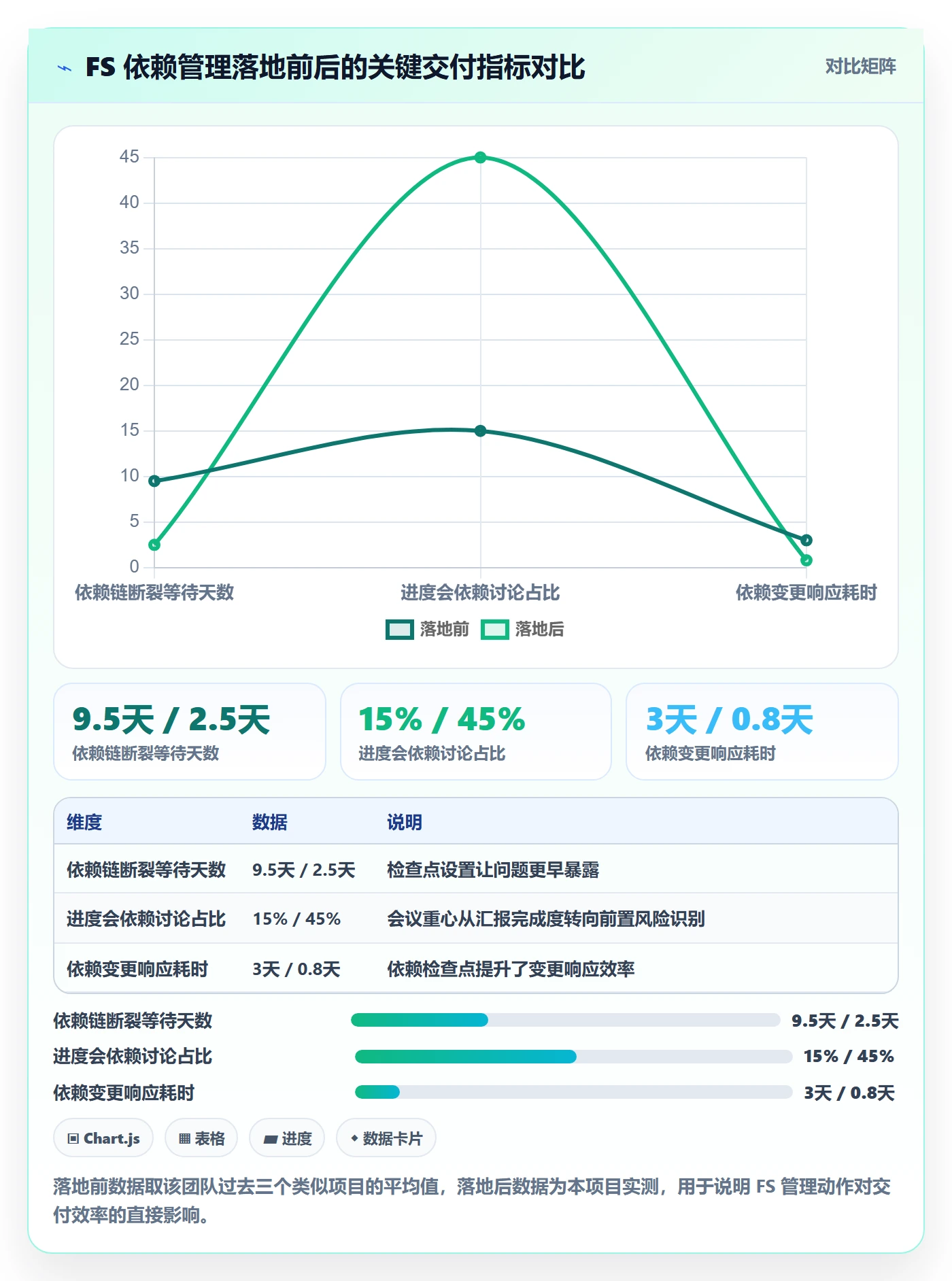The width and height of the screenshot is (952, 1281).
Task: Click the footnote starting with 落地前数据取该团队
Action: click(472, 1201)
